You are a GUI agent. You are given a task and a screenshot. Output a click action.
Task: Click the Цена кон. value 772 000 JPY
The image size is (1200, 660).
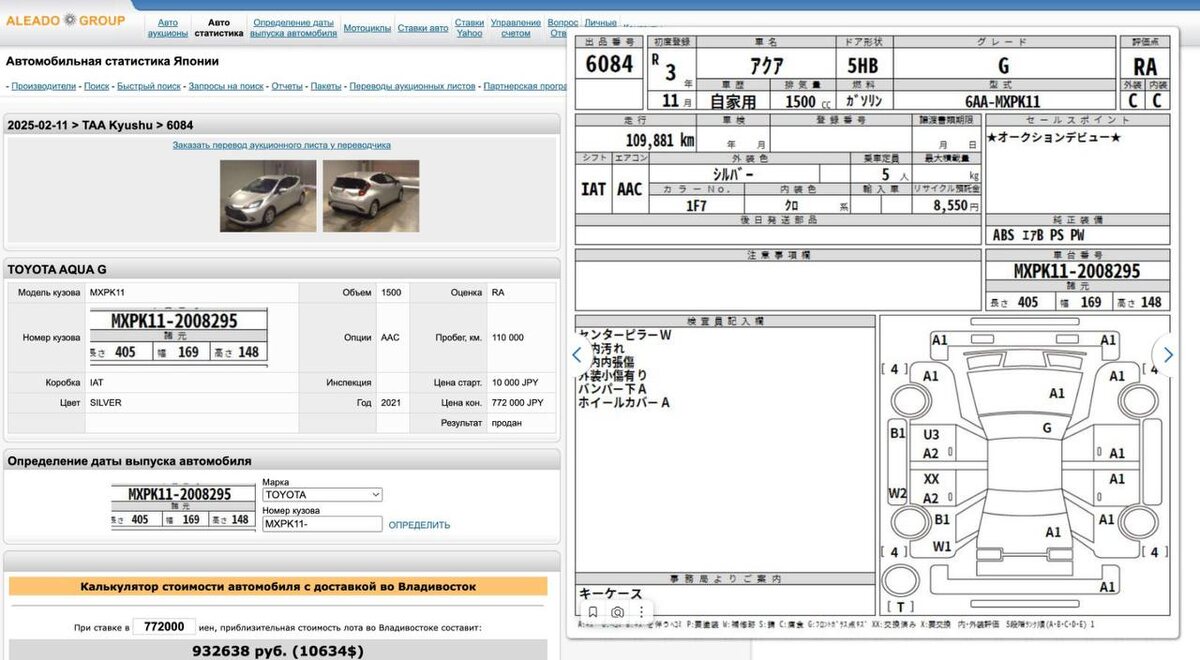pyautogui.click(x=517, y=402)
